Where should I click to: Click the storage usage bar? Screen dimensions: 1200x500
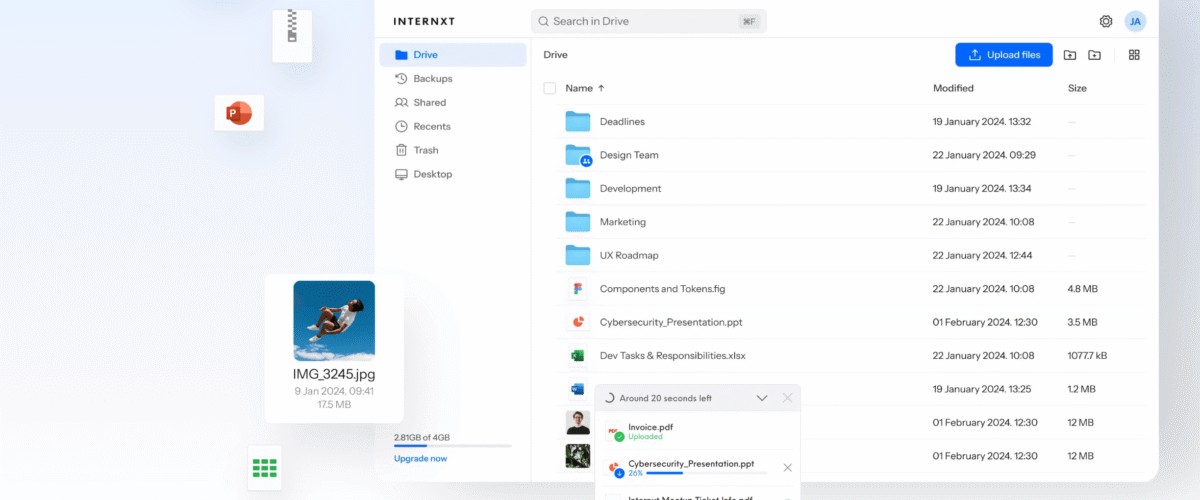[452, 446]
